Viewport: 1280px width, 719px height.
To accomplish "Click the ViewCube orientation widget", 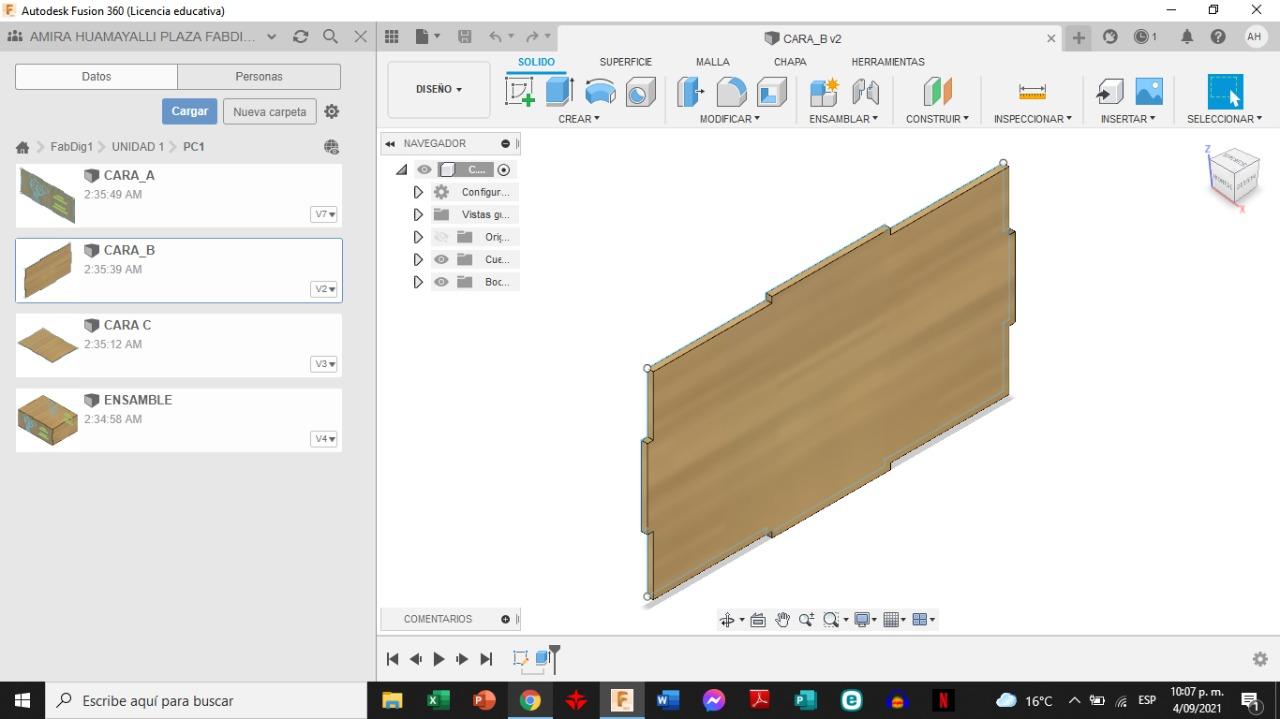I will tap(1232, 179).
